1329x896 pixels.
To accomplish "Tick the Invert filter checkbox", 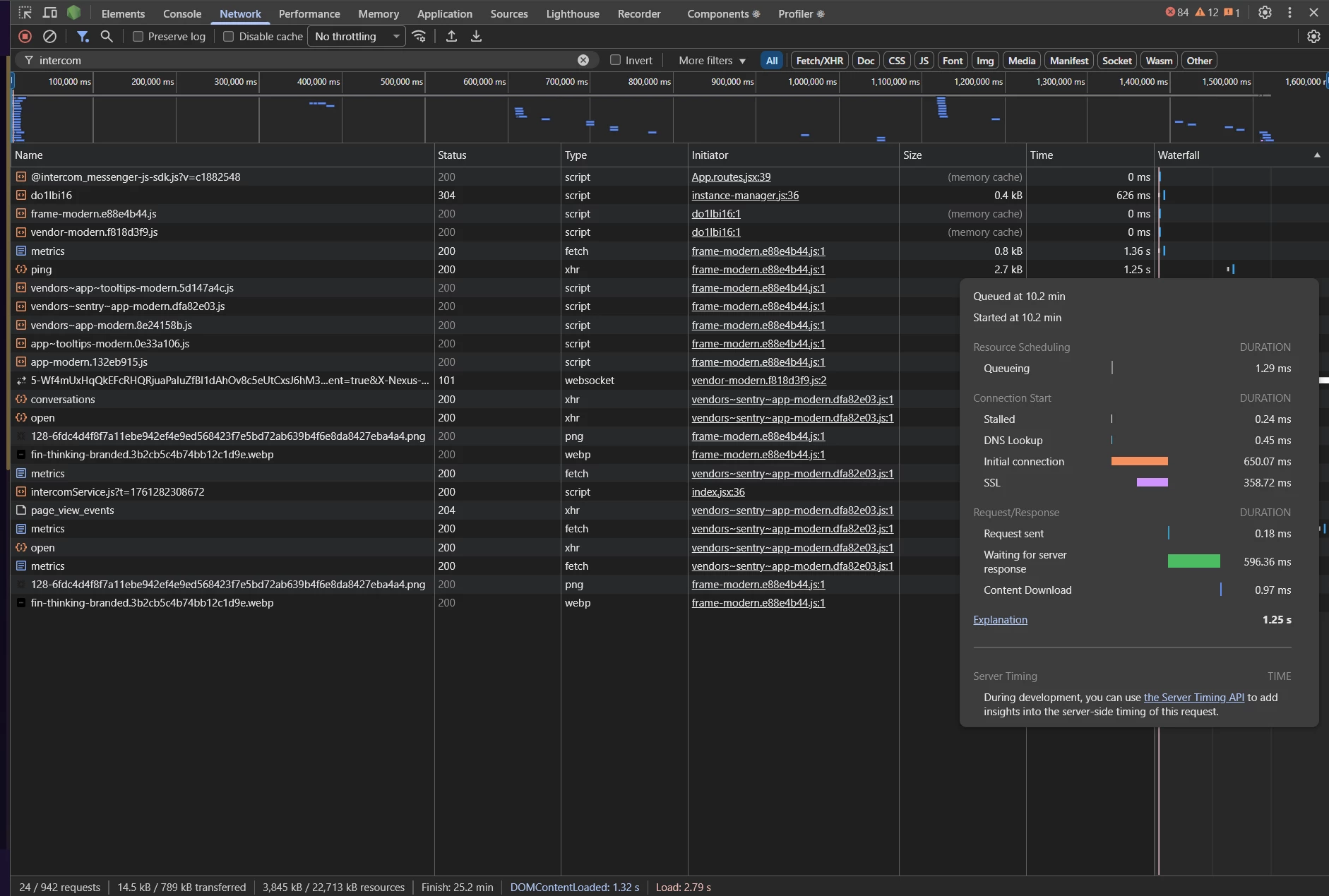I will tap(615, 60).
